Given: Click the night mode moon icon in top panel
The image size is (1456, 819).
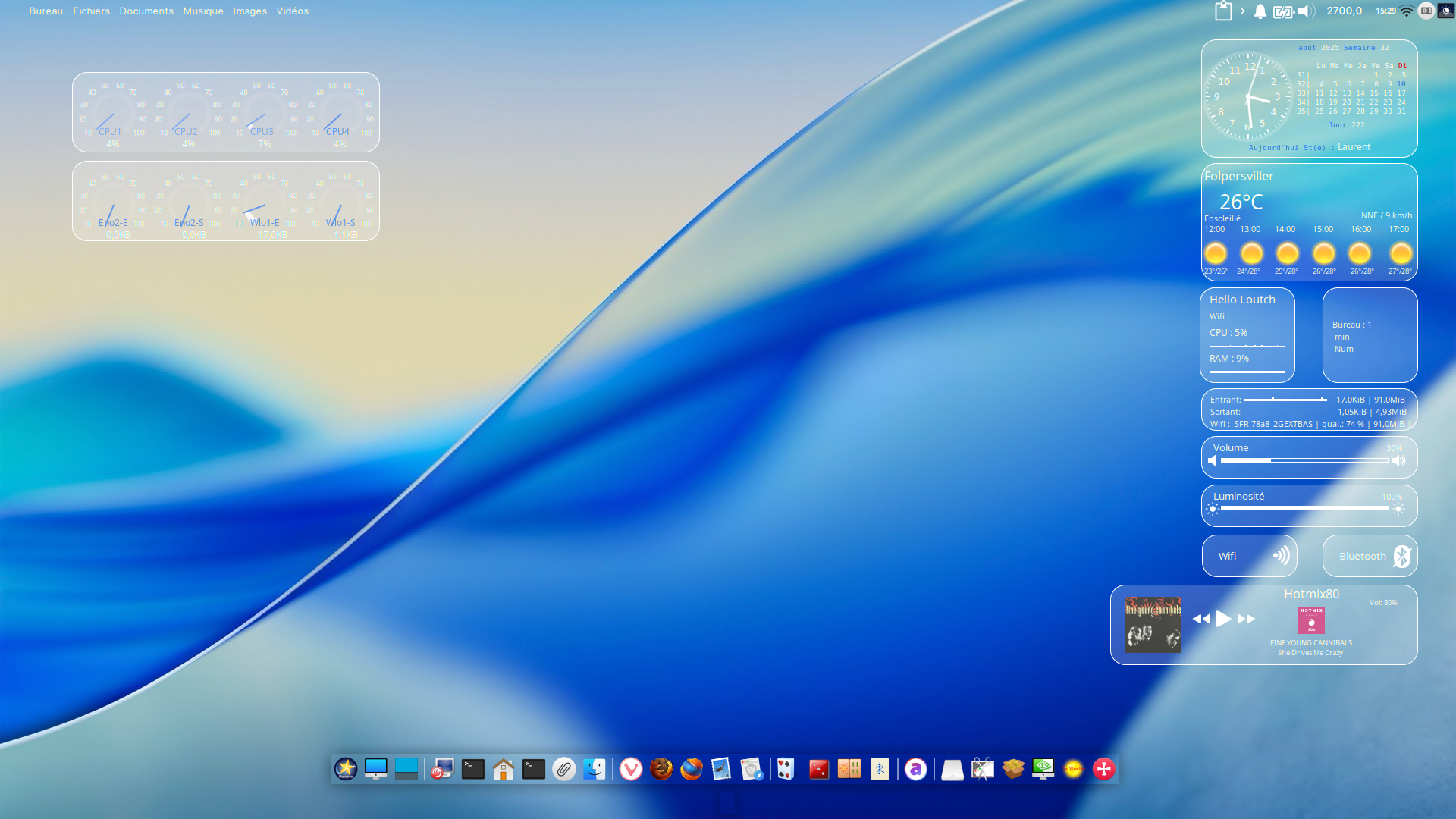Looking at the screenshot, I should click(1446, 11).
